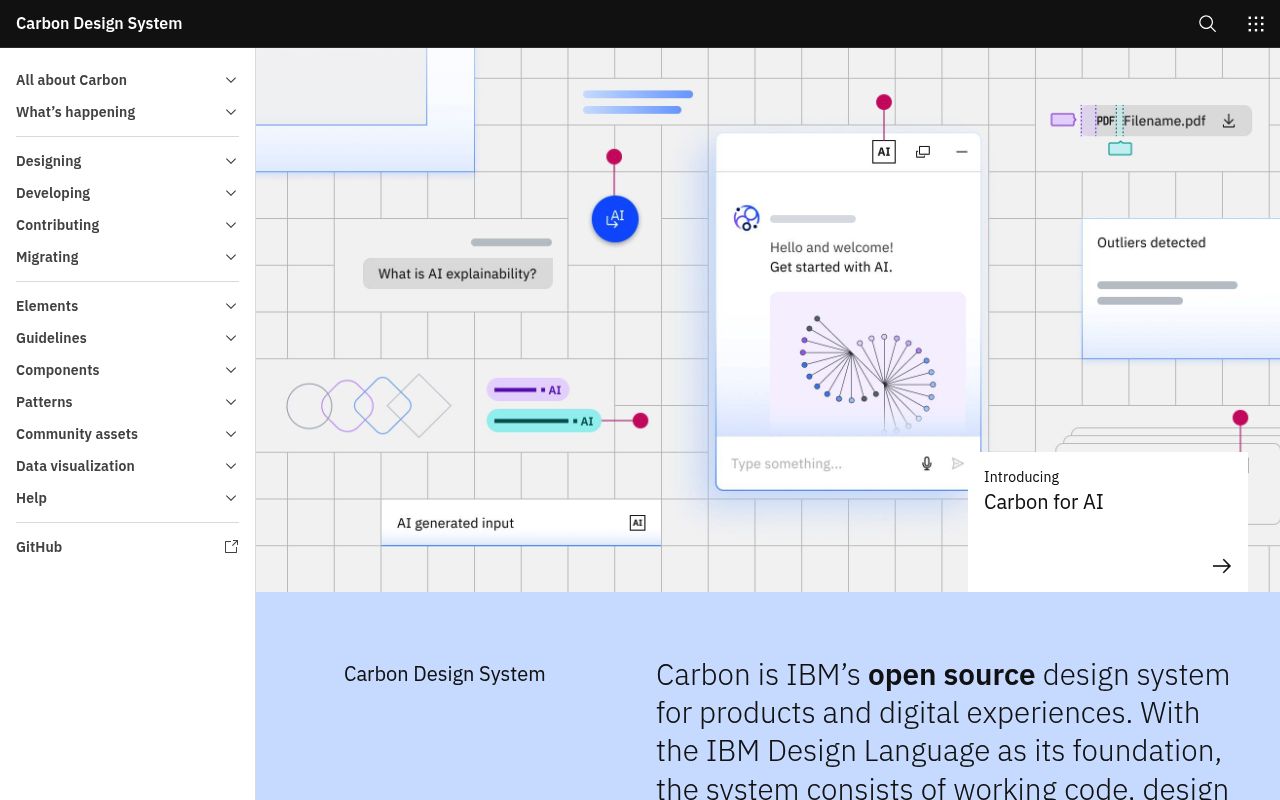
Task: Open the GitHub link
Action: click(39, 546)
